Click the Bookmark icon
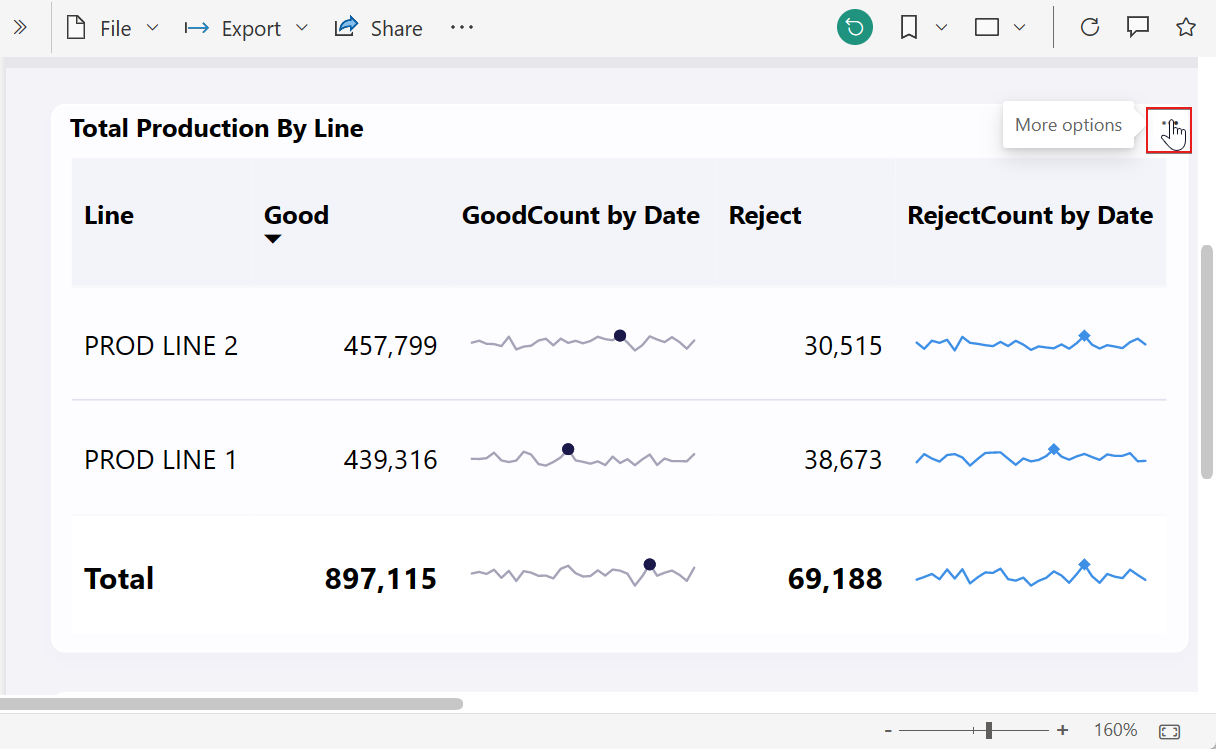The width and height of the screenshot is (1216, 749). (909, 28)
